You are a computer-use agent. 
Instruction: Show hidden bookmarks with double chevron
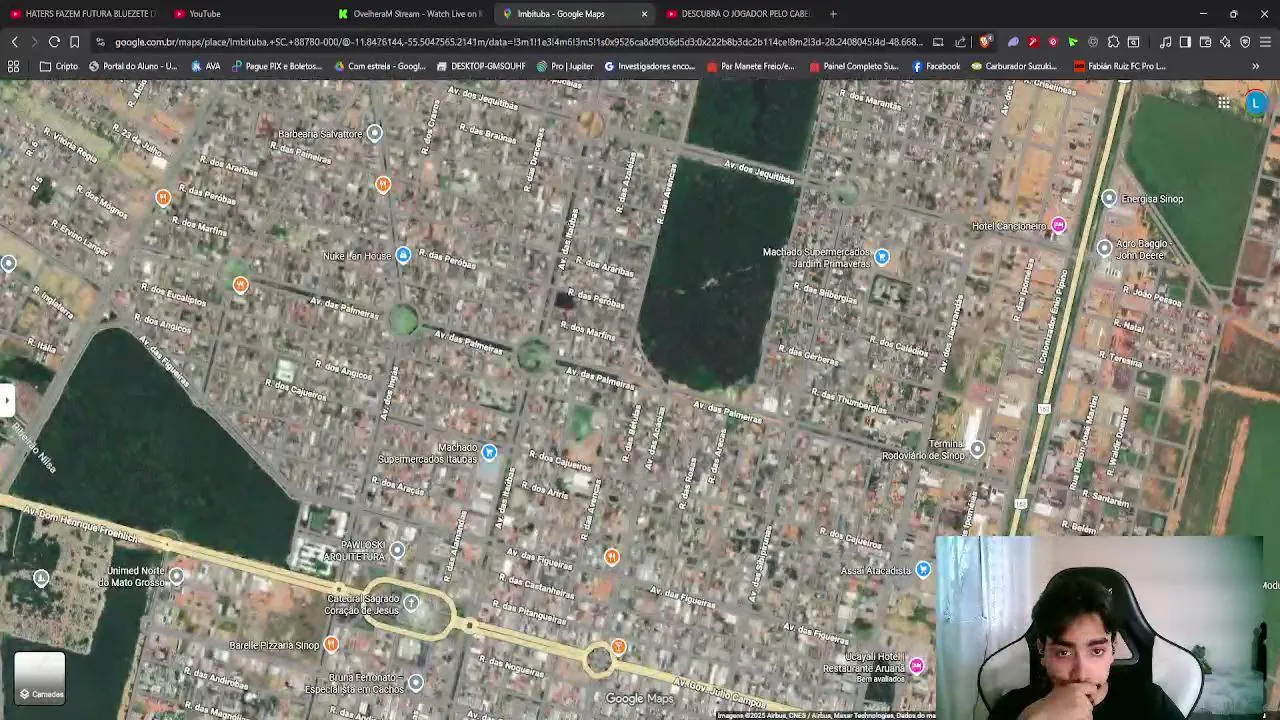pos(1255,66)
